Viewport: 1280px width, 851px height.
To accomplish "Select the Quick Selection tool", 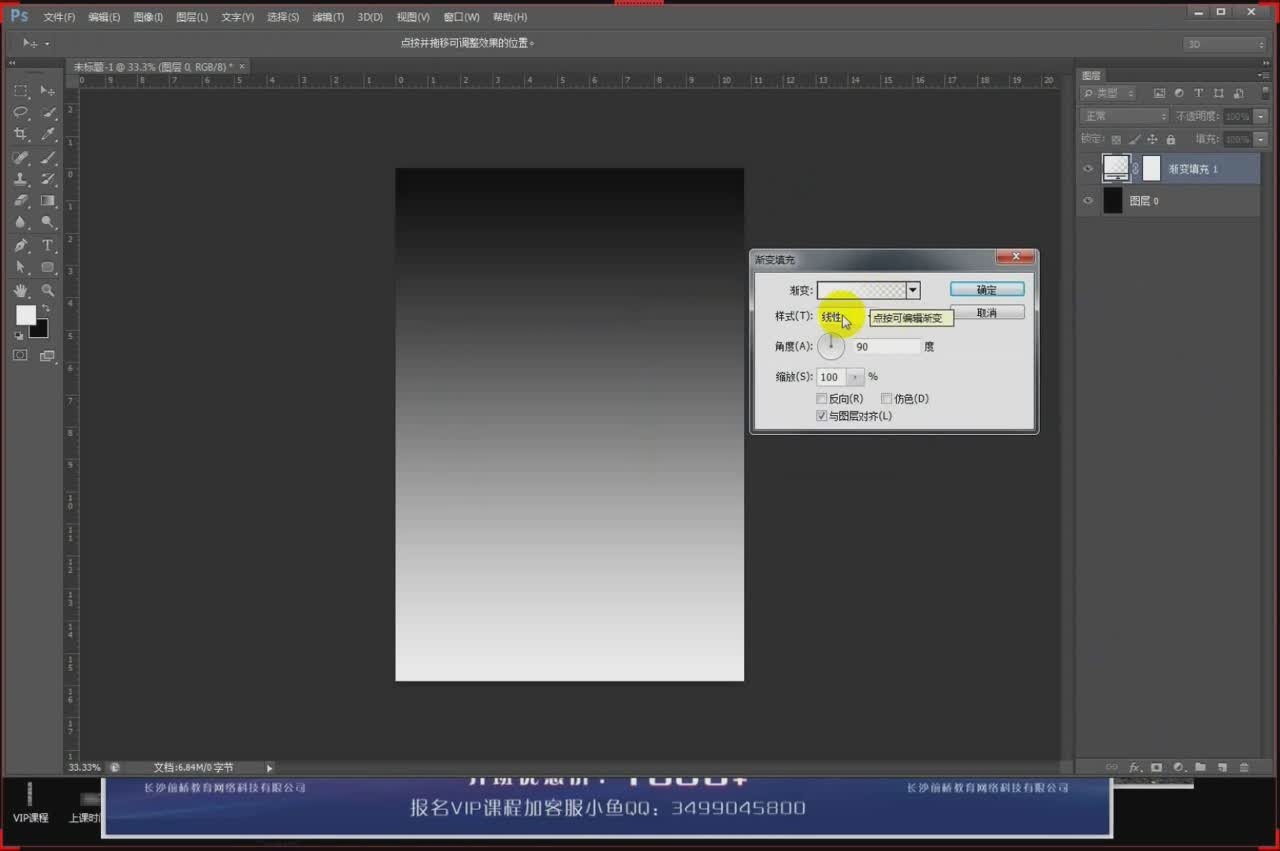I will pyautogui.click(x=47, y=112).
